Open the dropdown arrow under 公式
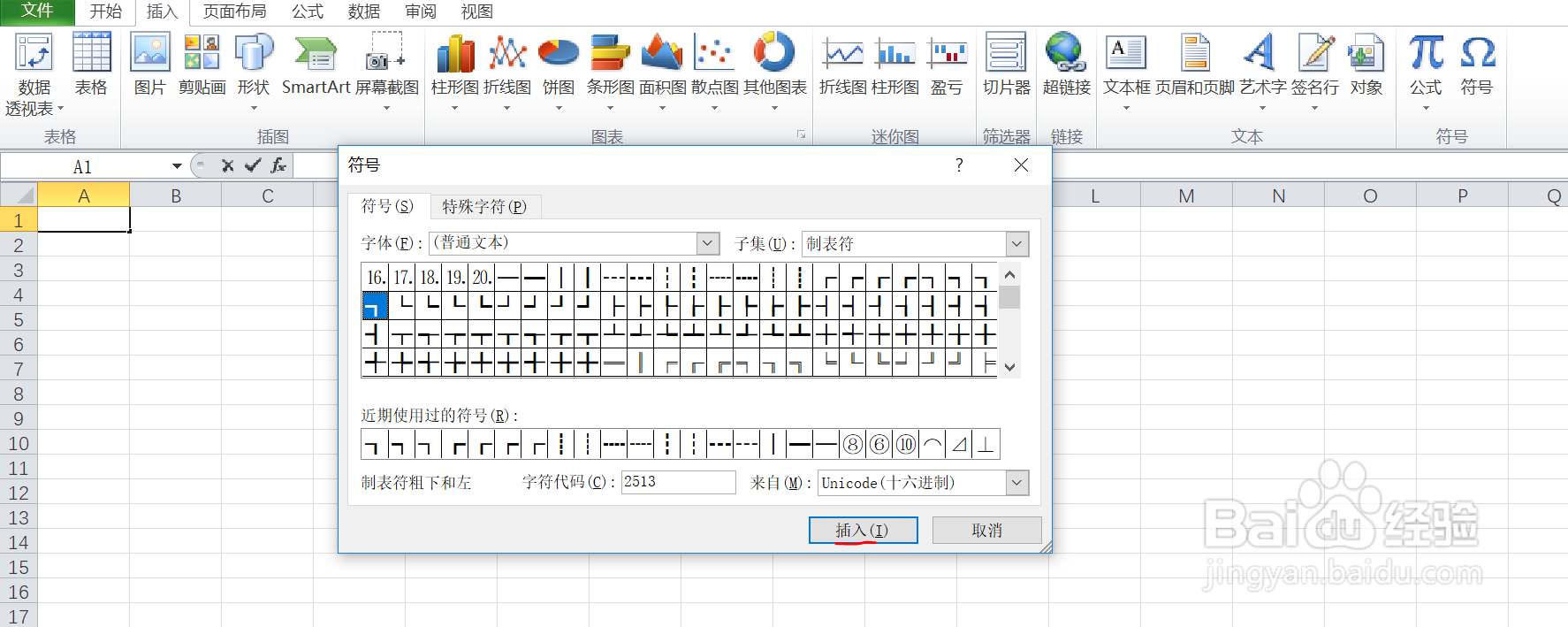The height and width of the screenshot is (627, 1568). [1426, 108]
